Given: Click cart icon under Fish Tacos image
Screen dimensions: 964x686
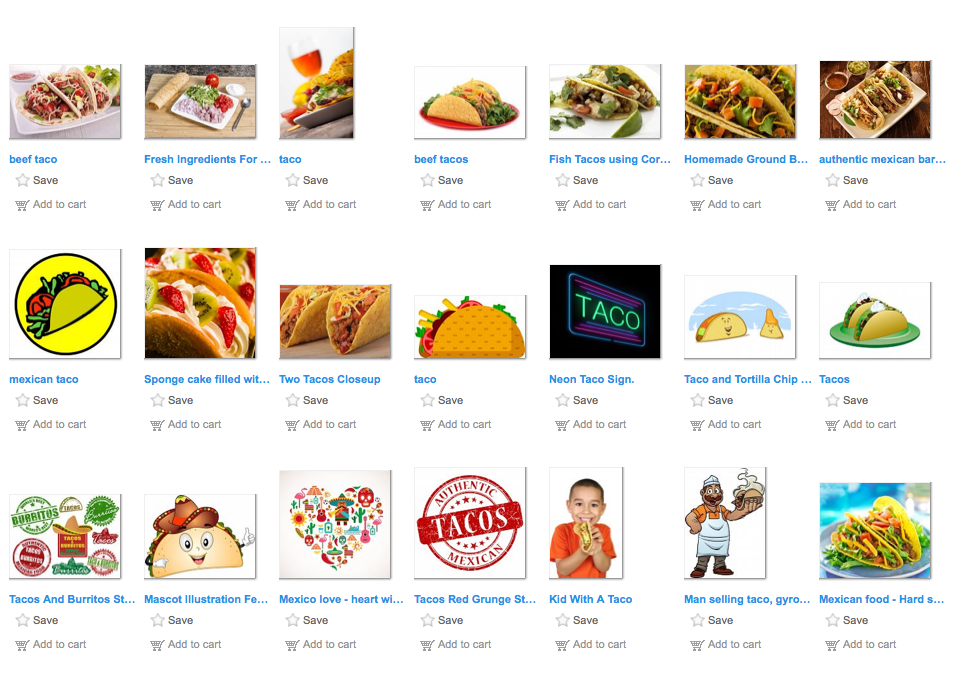Looking at the screenshot, I should [562, 205].
